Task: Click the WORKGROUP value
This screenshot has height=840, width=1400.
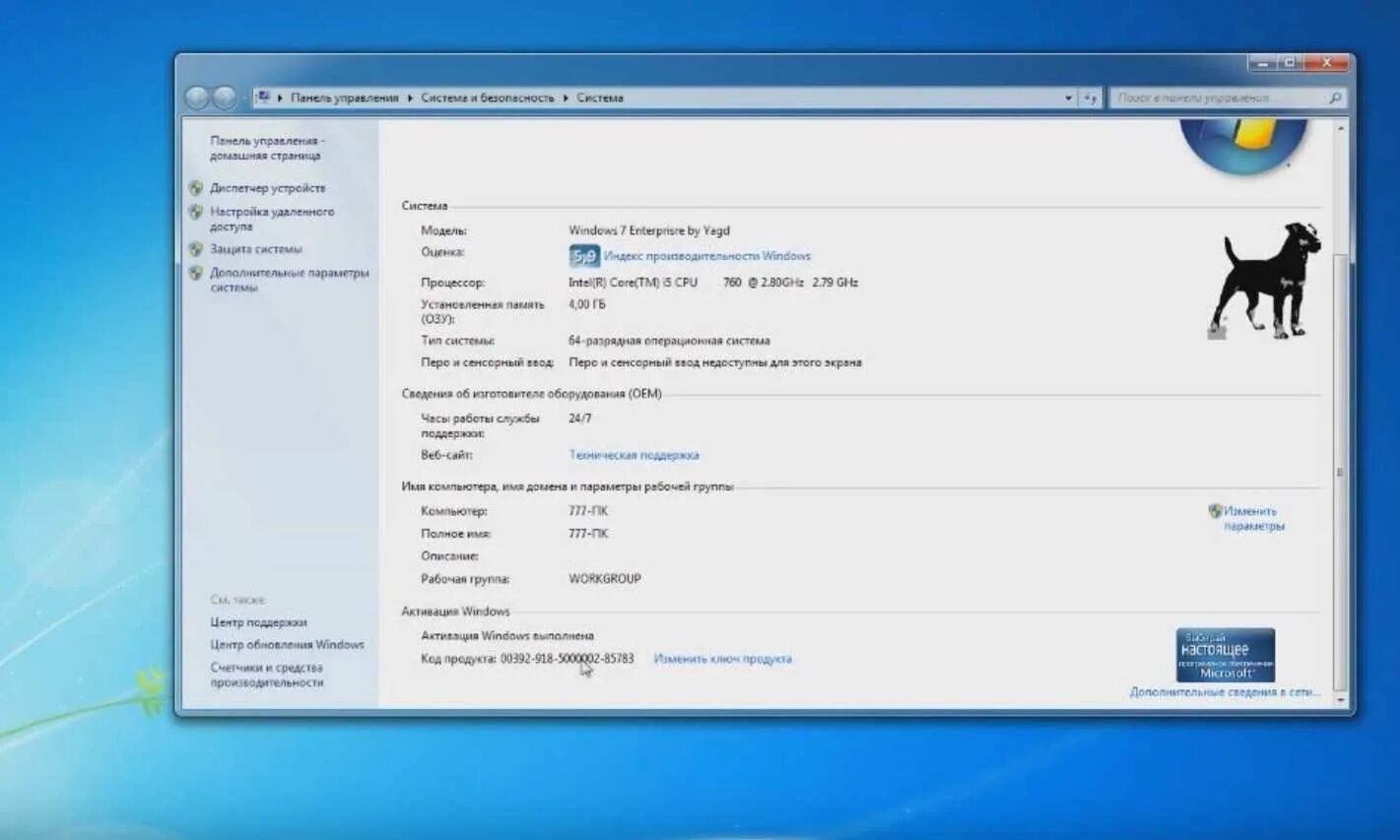Action: coord(604,579)
